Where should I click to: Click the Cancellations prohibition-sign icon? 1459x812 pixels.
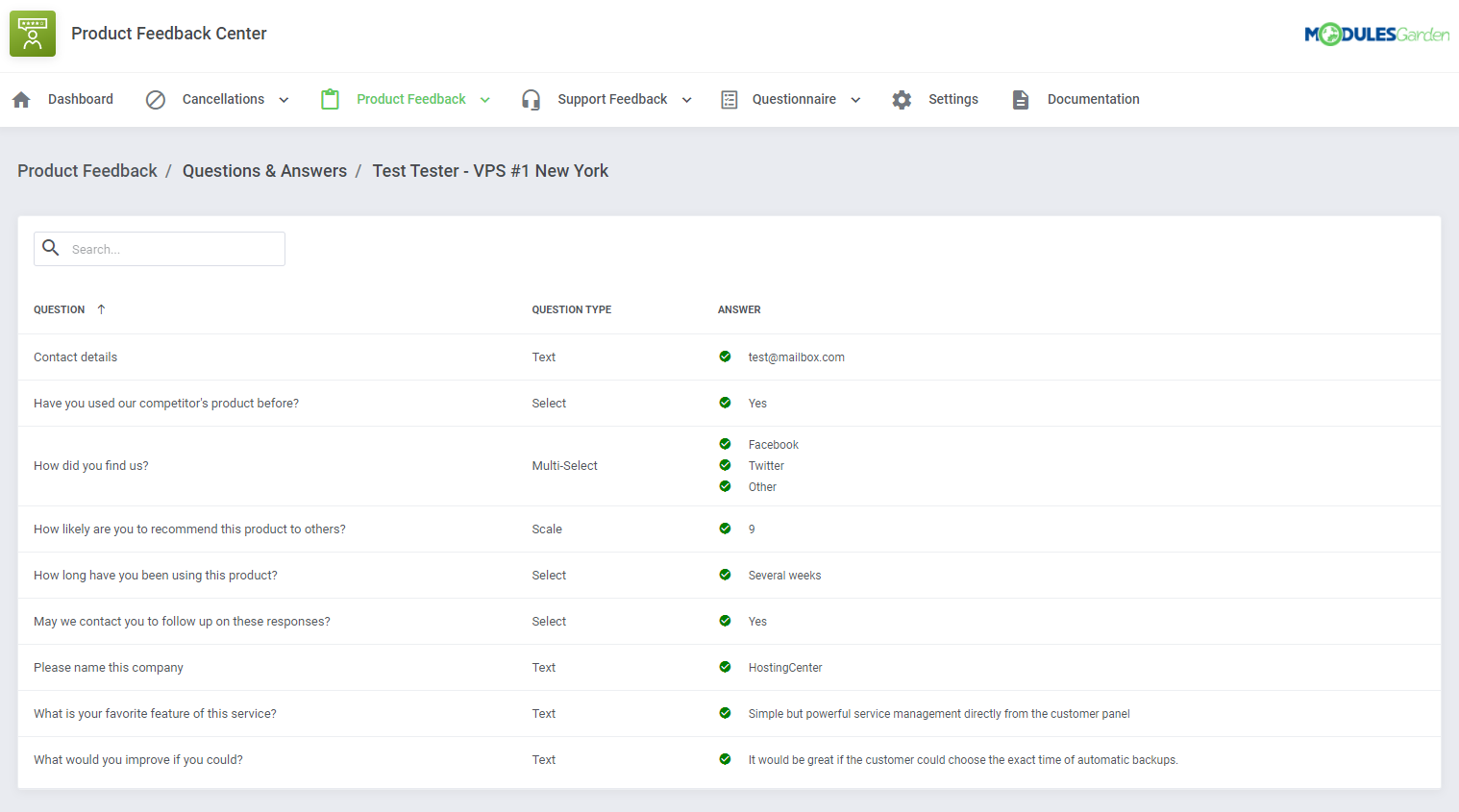click(x=156, y=99)
